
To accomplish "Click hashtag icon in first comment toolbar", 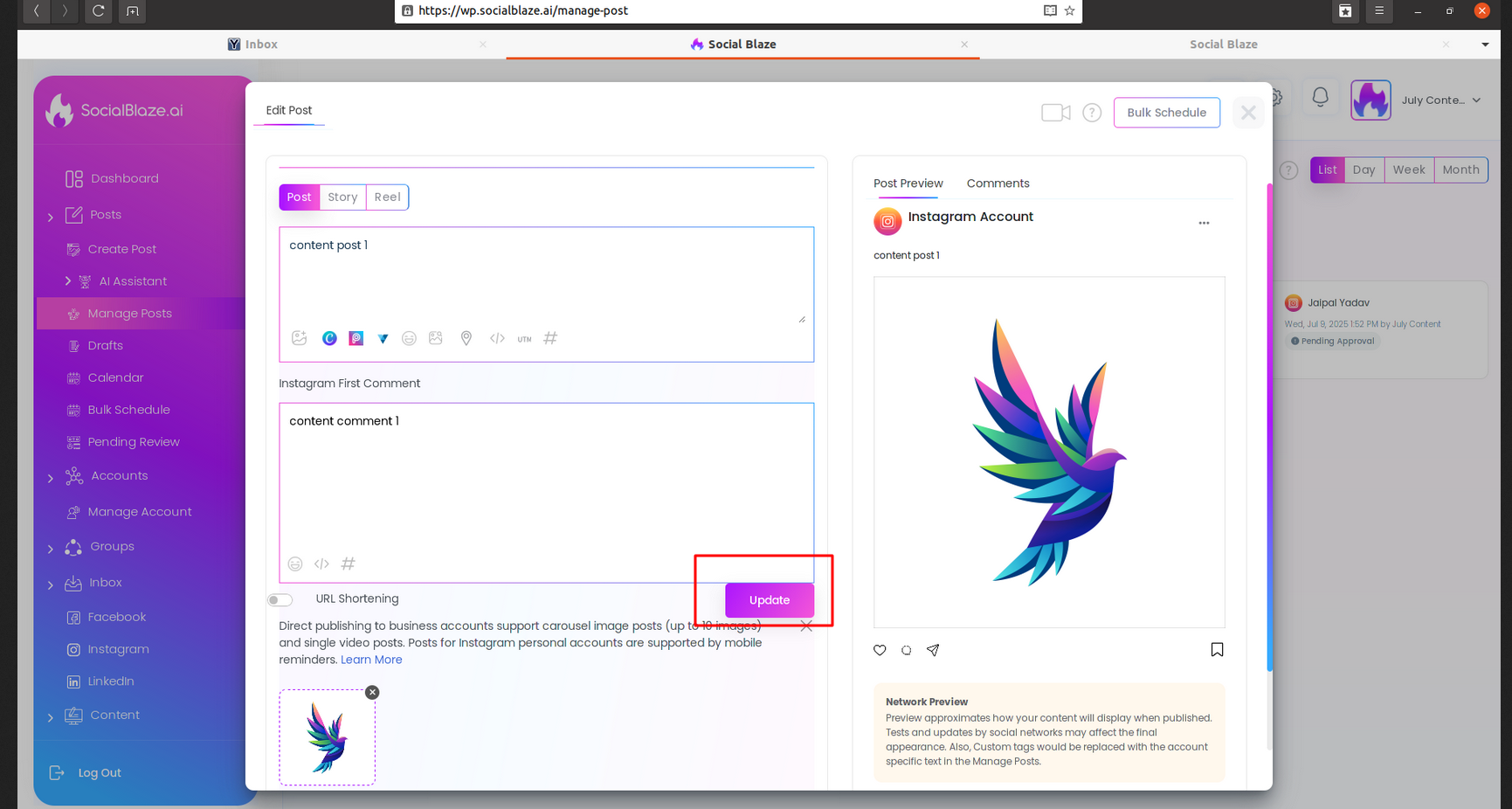I will [348, 564].
